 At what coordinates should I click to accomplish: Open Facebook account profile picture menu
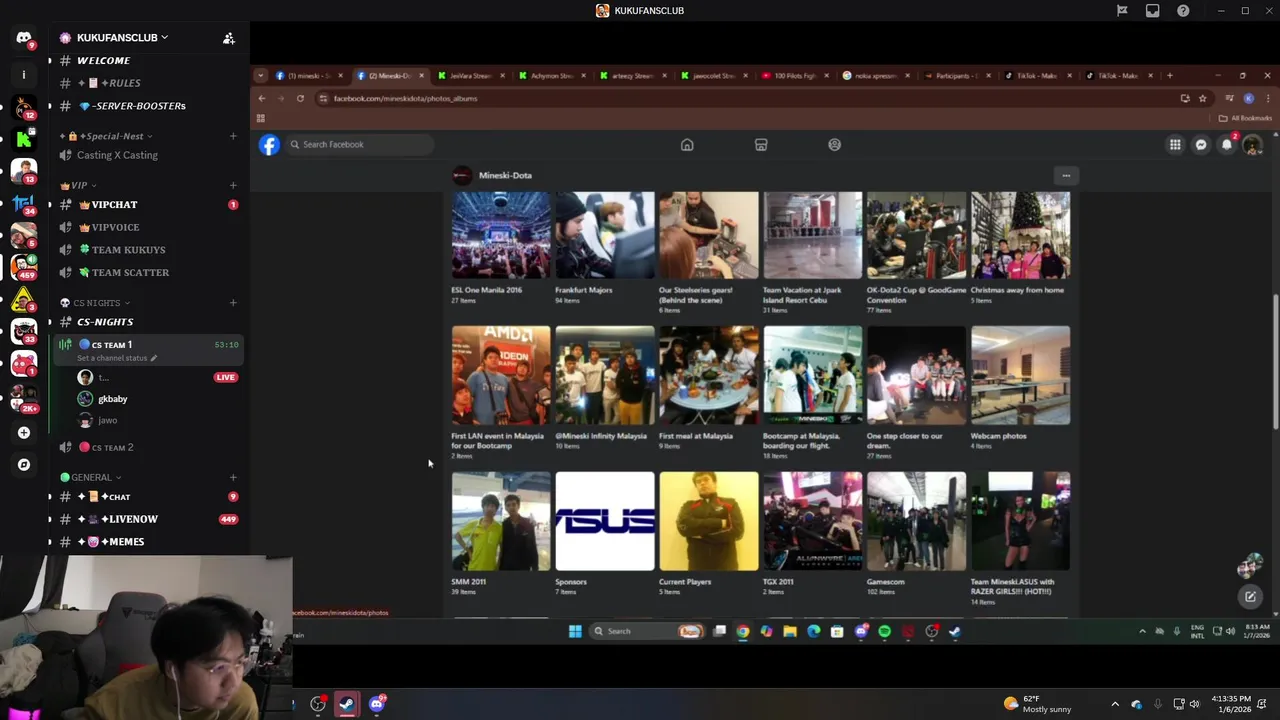1252,145
